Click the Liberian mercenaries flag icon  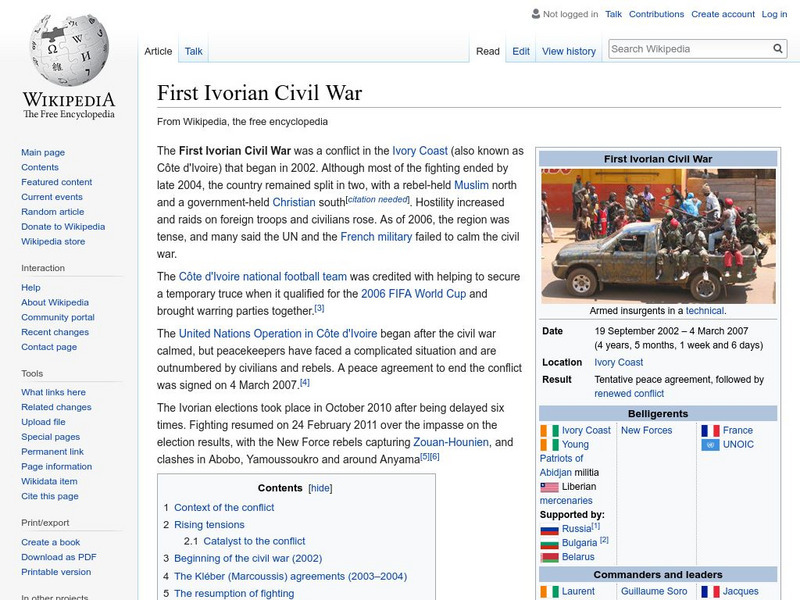(x=548, y=487)
